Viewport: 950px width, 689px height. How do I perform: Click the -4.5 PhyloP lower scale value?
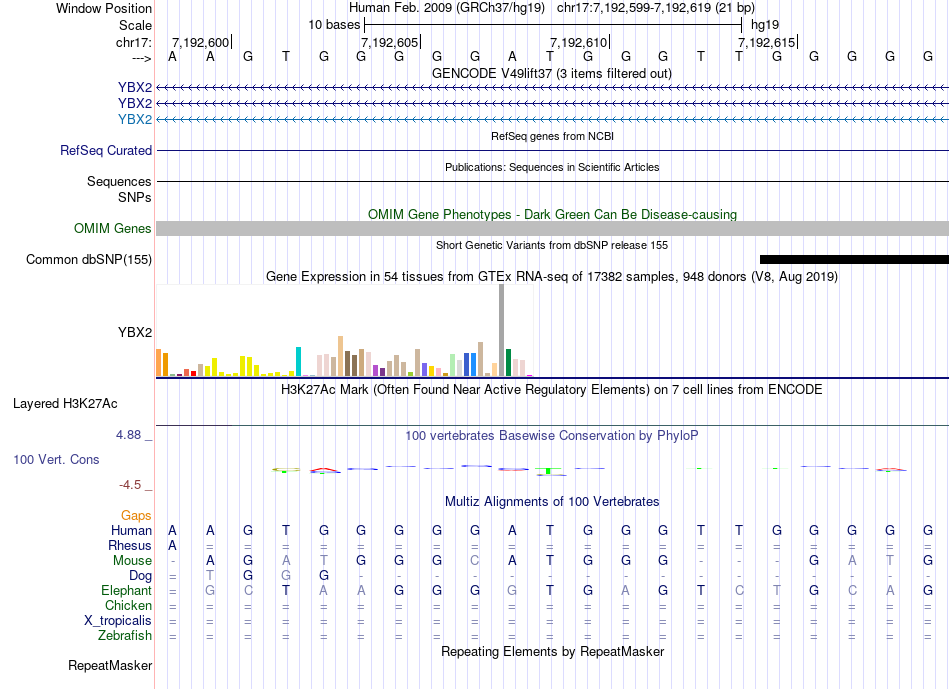130,485
